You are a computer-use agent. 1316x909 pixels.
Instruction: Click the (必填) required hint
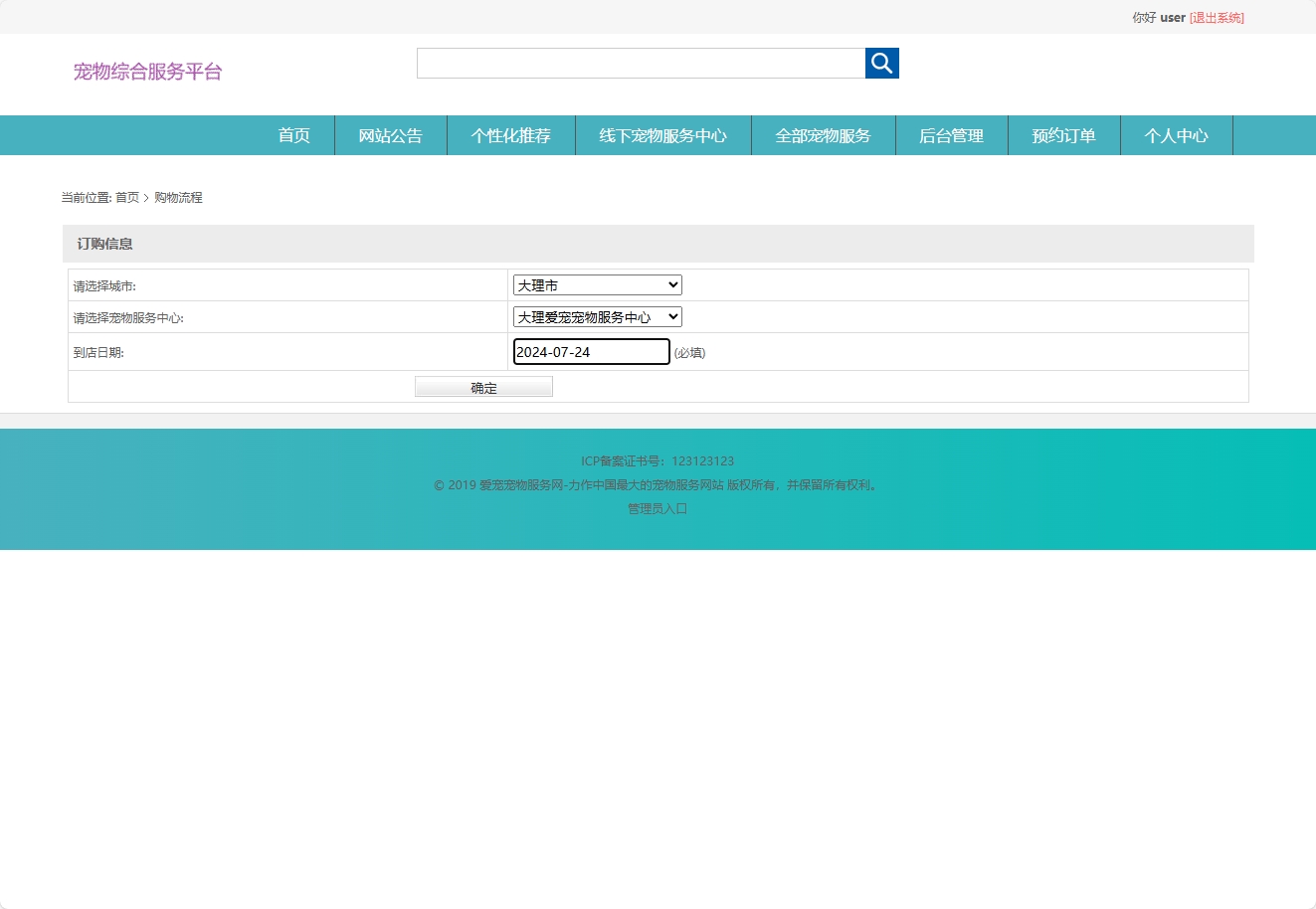pyautogui.click(x=690, y=353)
